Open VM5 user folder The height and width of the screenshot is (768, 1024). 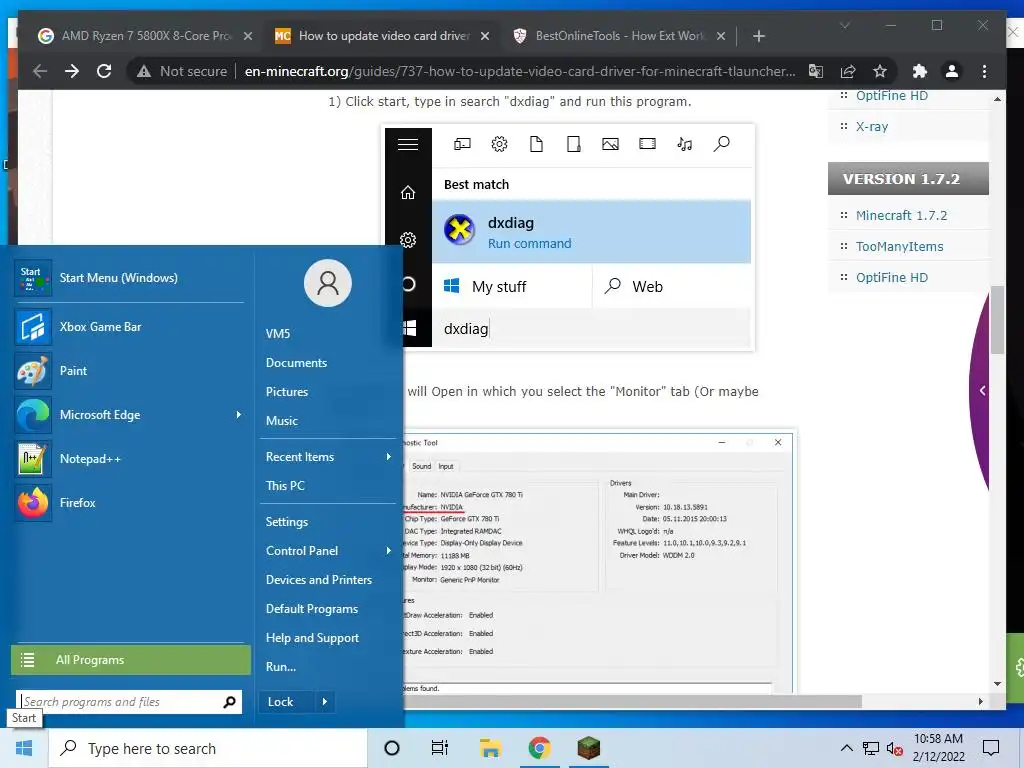(x=278, y=334)
